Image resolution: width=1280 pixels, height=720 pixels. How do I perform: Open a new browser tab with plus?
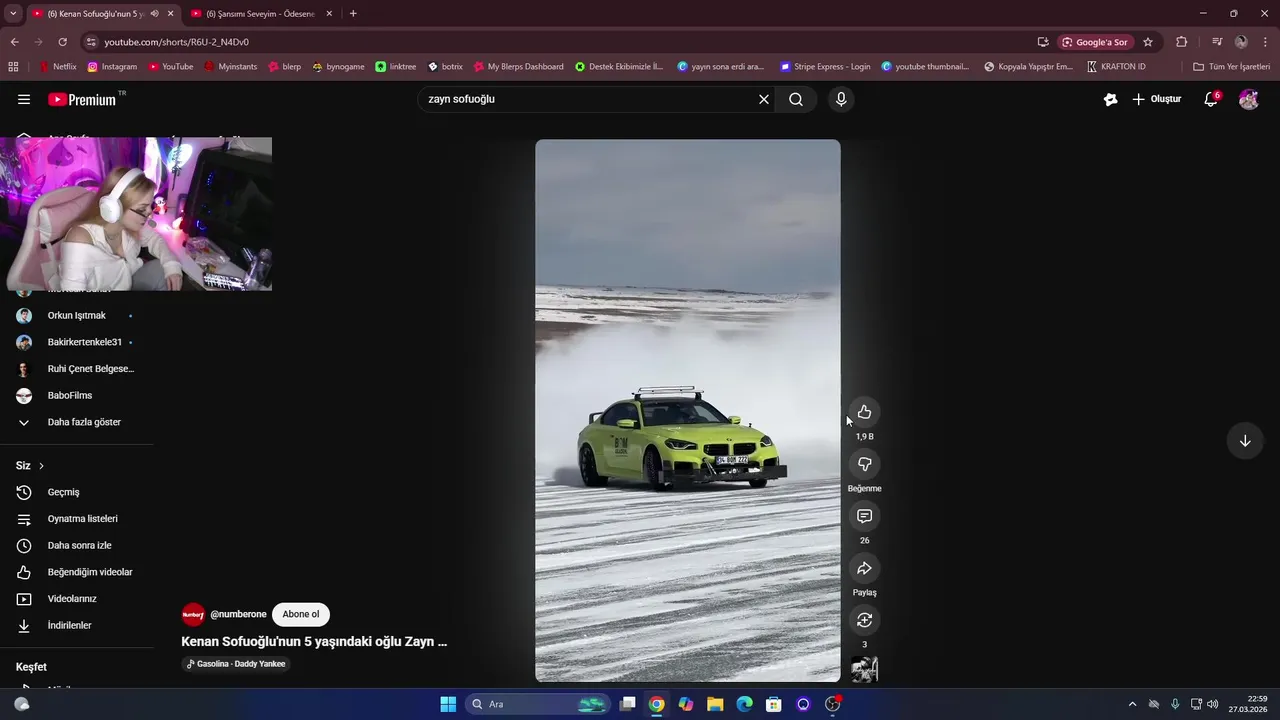pyautogui.click(x=353, y=14)
